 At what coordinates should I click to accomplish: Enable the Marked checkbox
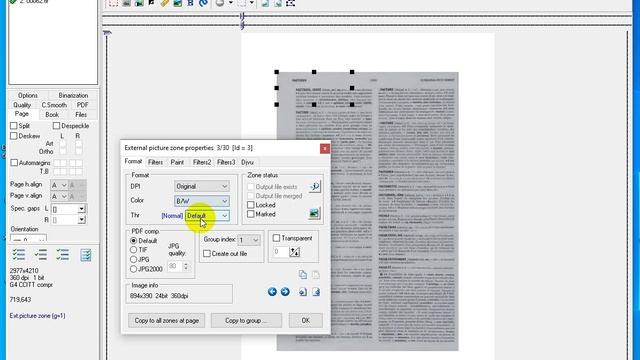[251, 214]
